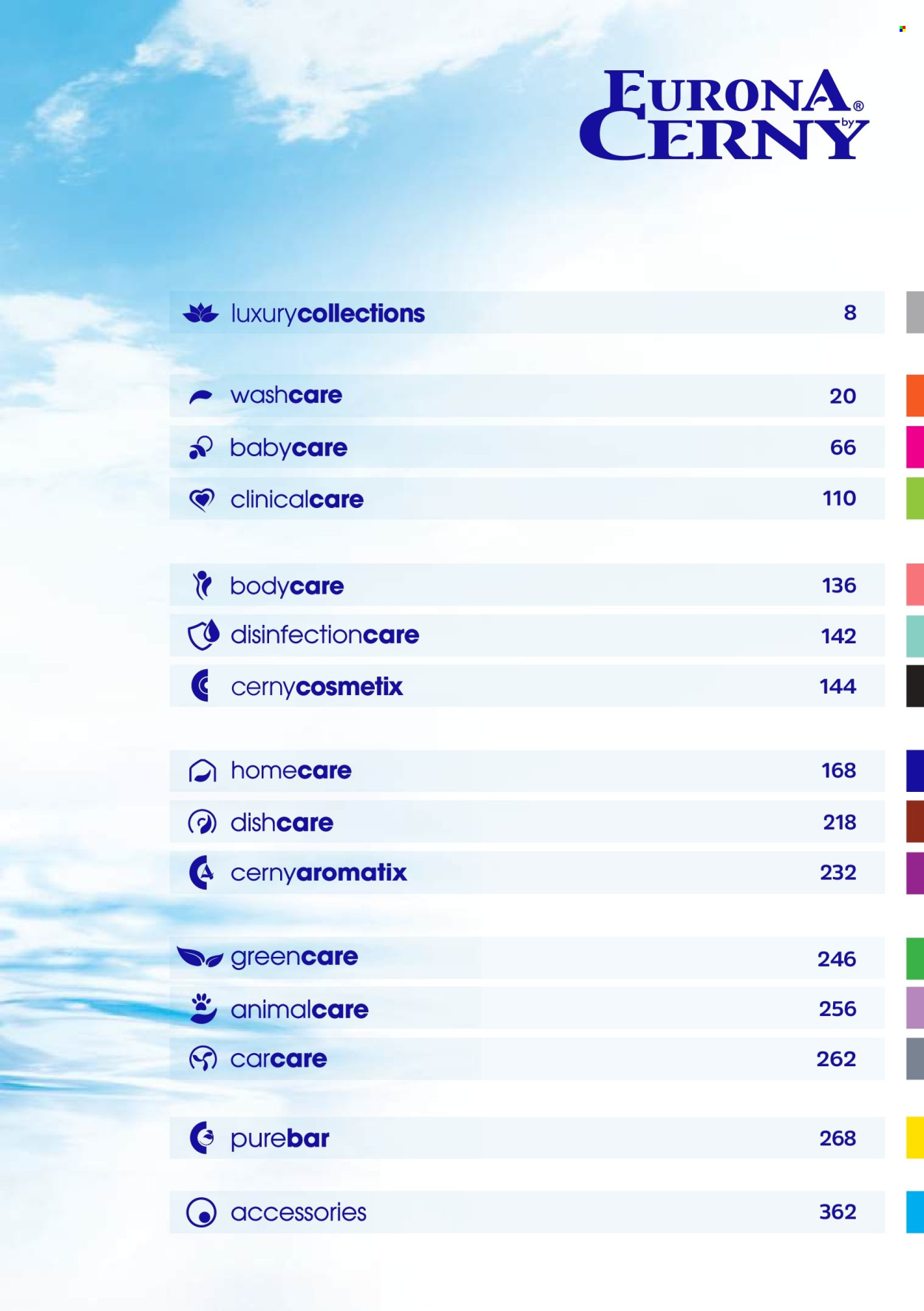The height and width of the screenshot is (1311, 924).
Task: Open the babycare chapter
Action: click(x=527, y=447)
